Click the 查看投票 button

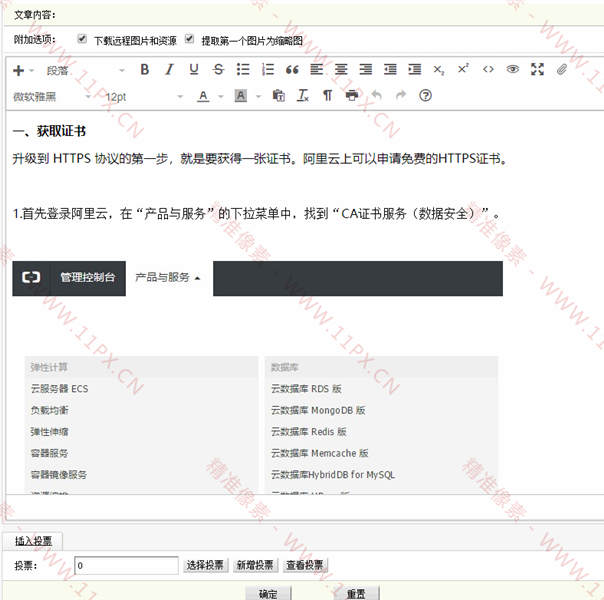[305, 565]
